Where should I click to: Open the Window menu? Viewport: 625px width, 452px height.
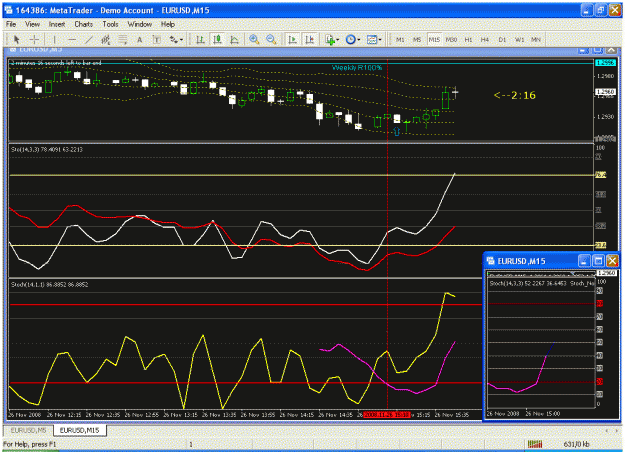tap(140, 24)
